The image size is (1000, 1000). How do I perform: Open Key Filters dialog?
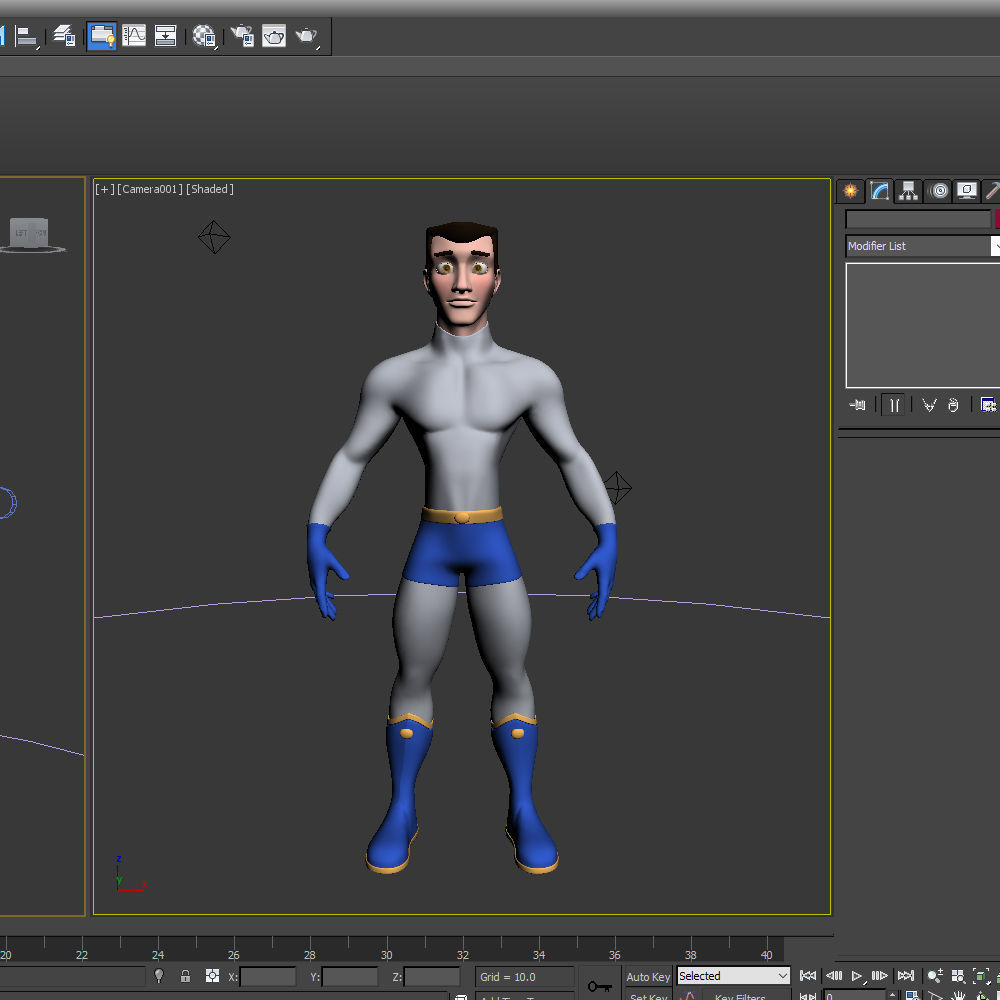(x=740, y=996)
